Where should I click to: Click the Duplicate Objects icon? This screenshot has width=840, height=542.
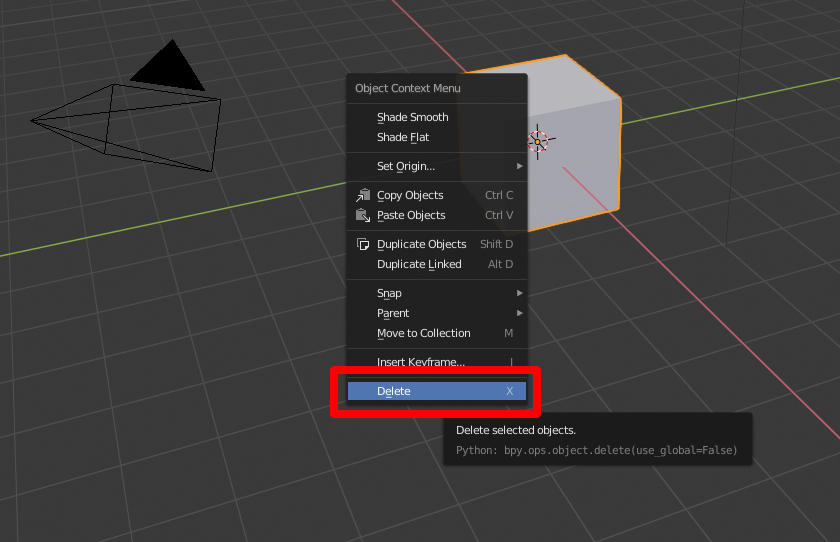(363, 244)
